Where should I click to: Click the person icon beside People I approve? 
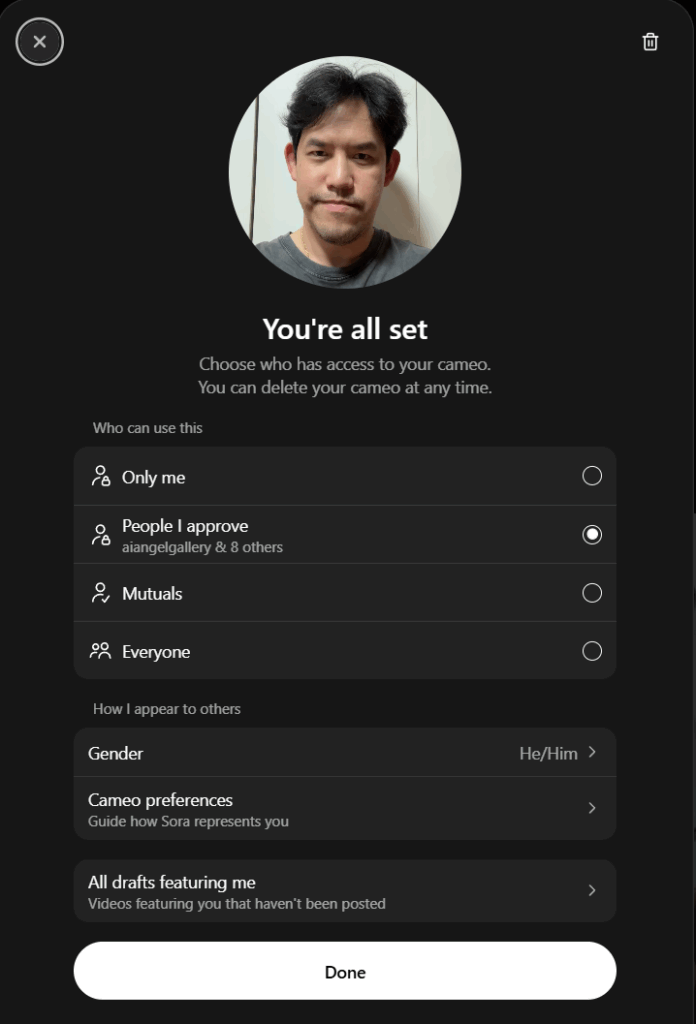pyautogui.click(x=100, y=535)
